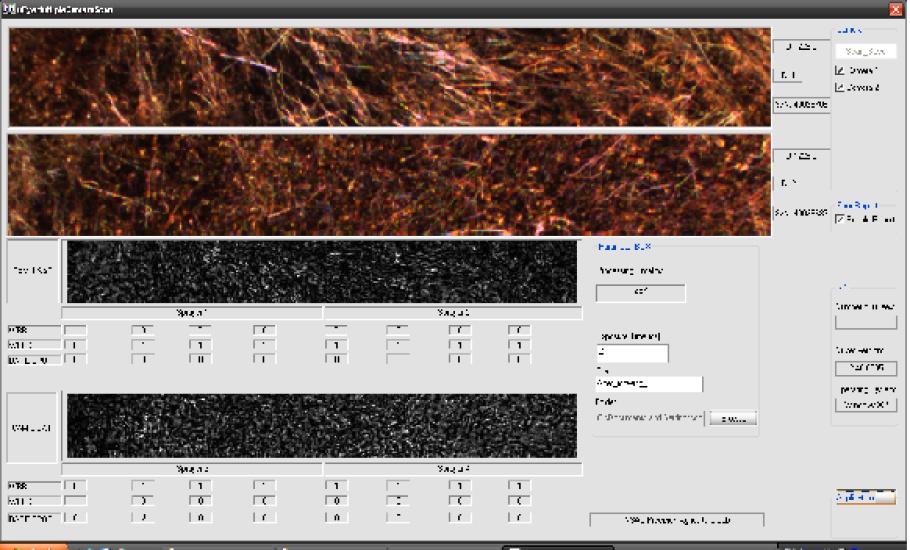Click the file name text box above the Folder label

click(x=649, y=383)
